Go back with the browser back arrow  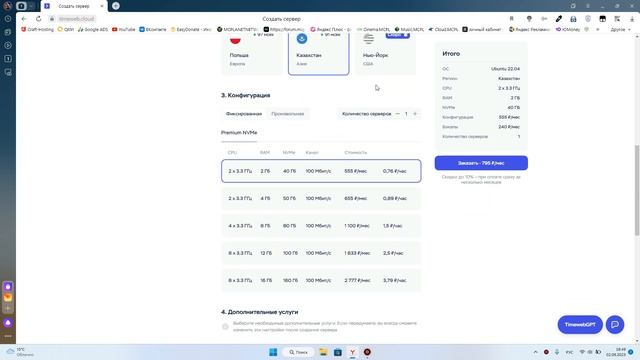coord(24,19)
